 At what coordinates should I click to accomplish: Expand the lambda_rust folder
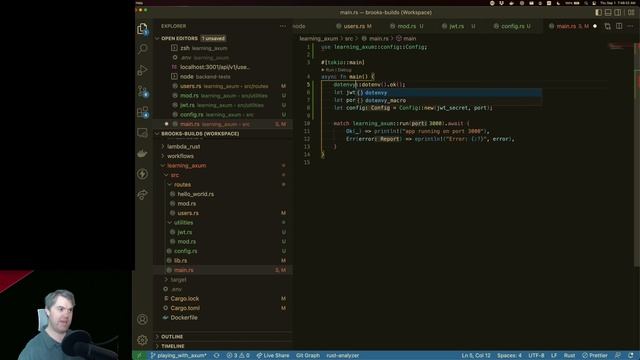(x=183, y=147)
